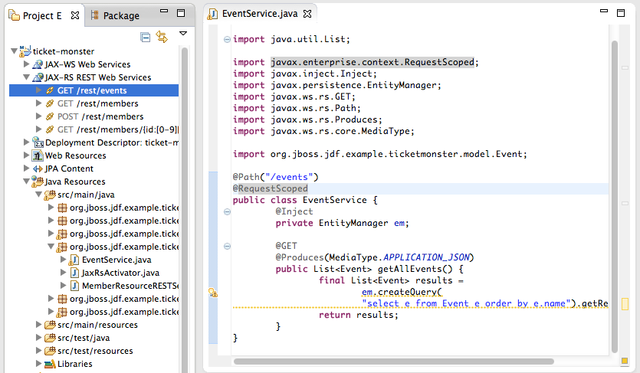This screenshot has width=640, height=373.
Task: Click the Deployment Descriptor icon
Action: [x=38, y=142]
